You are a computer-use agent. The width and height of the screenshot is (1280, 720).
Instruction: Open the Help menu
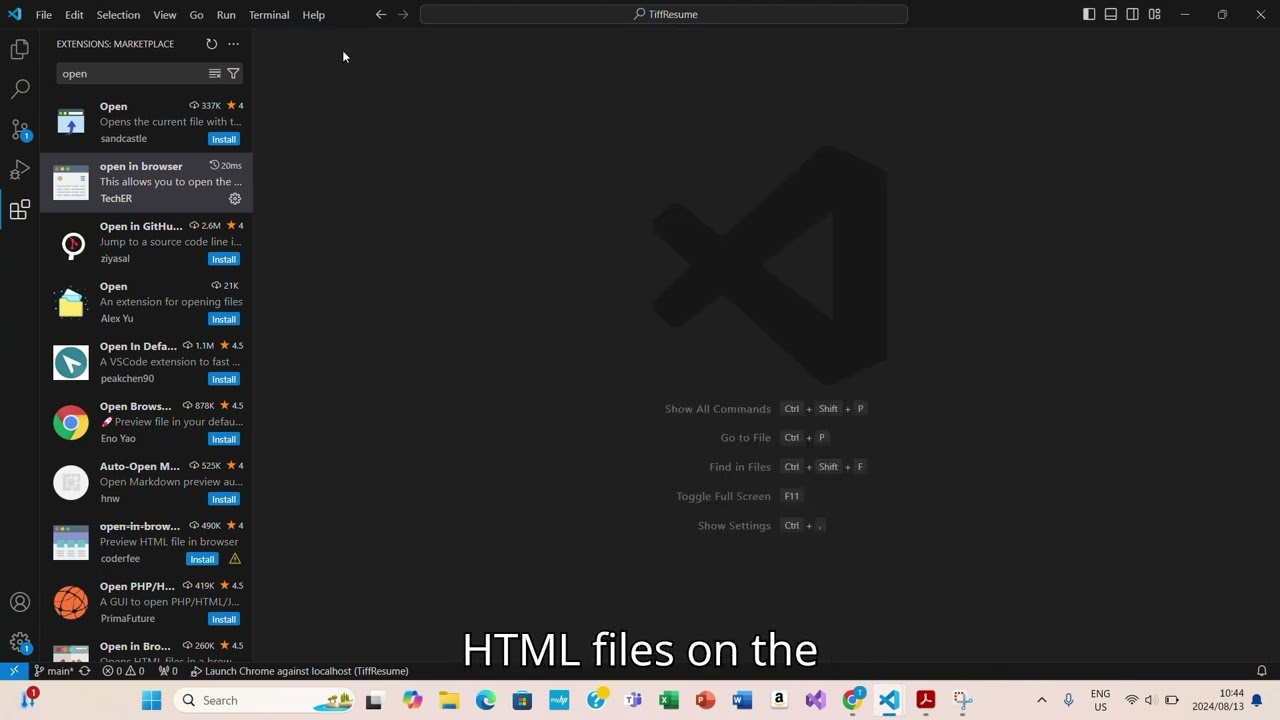point(314,15)
